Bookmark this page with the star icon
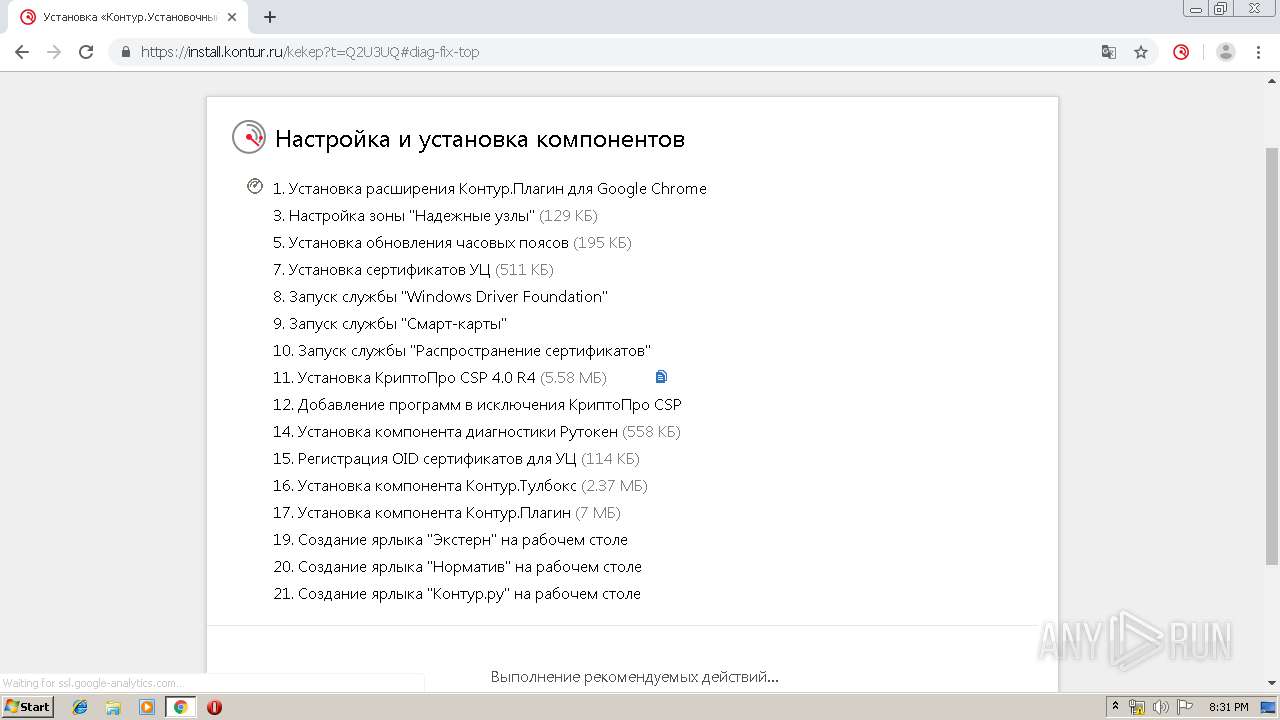The width and height of the screenshot is (1280, 720). point(1141,52)
